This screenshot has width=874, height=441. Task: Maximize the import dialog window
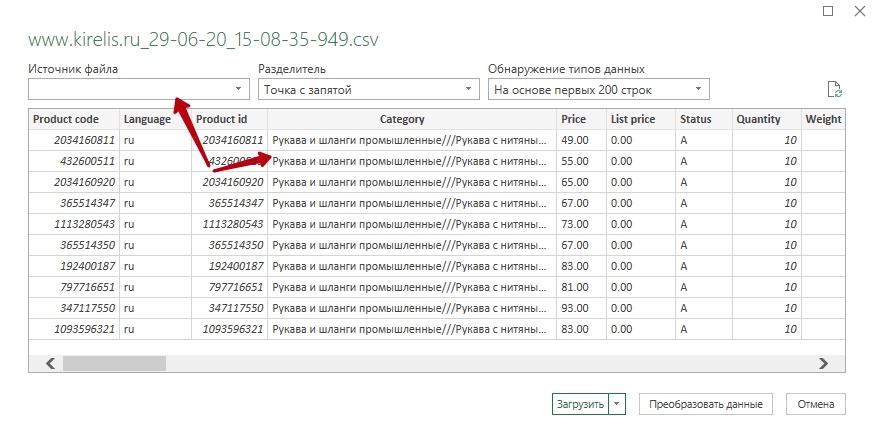point(828,11)
